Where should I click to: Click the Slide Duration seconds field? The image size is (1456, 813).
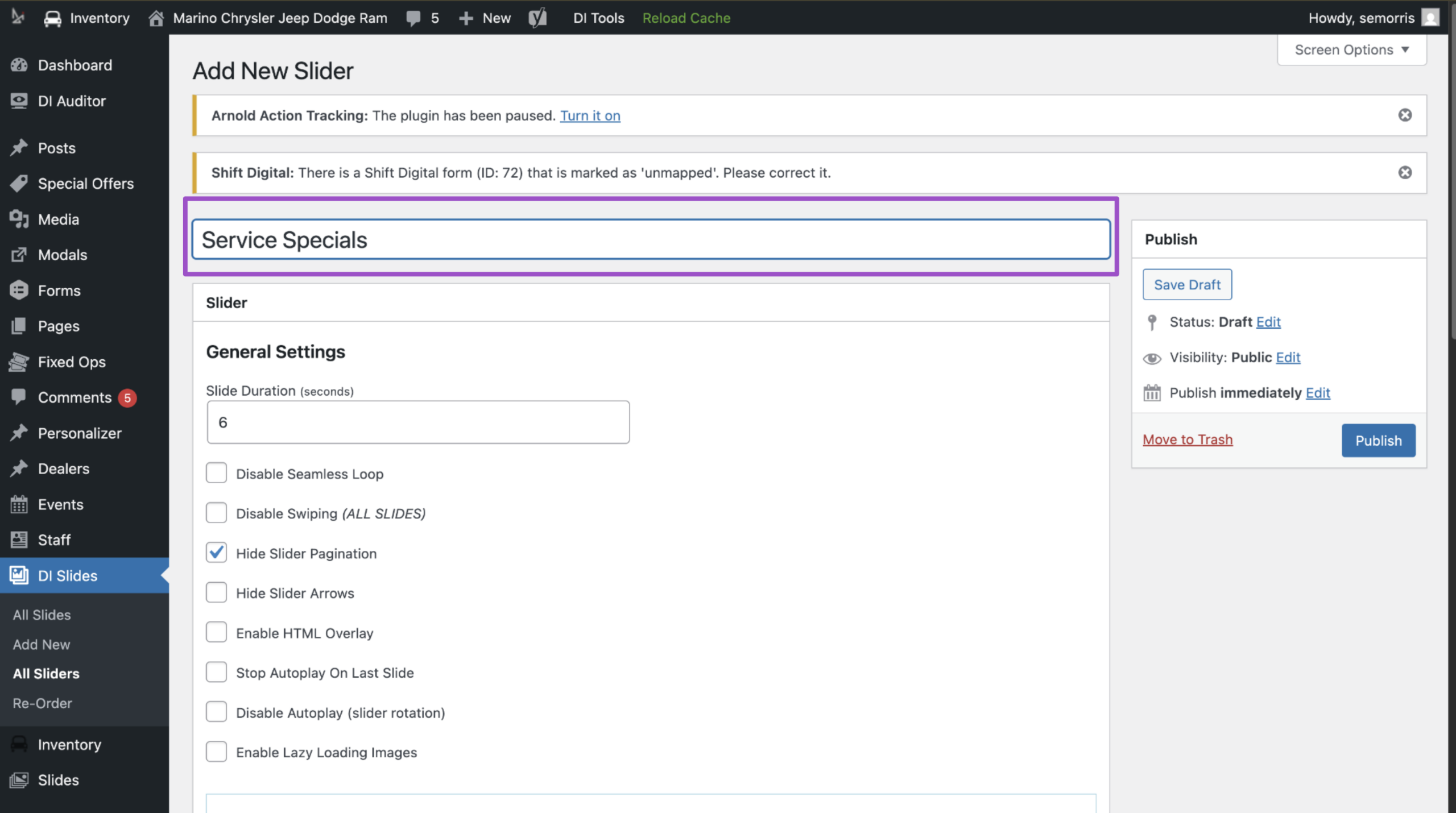click(x=418, y=422)
